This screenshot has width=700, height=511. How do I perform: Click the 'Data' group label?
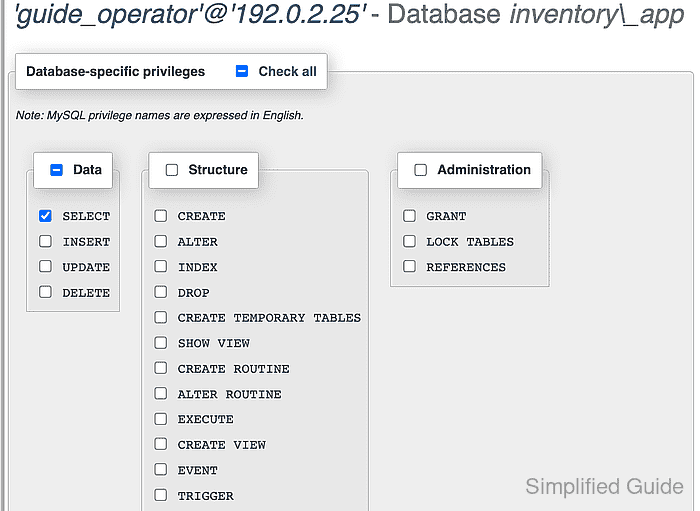tap(88, 170)
